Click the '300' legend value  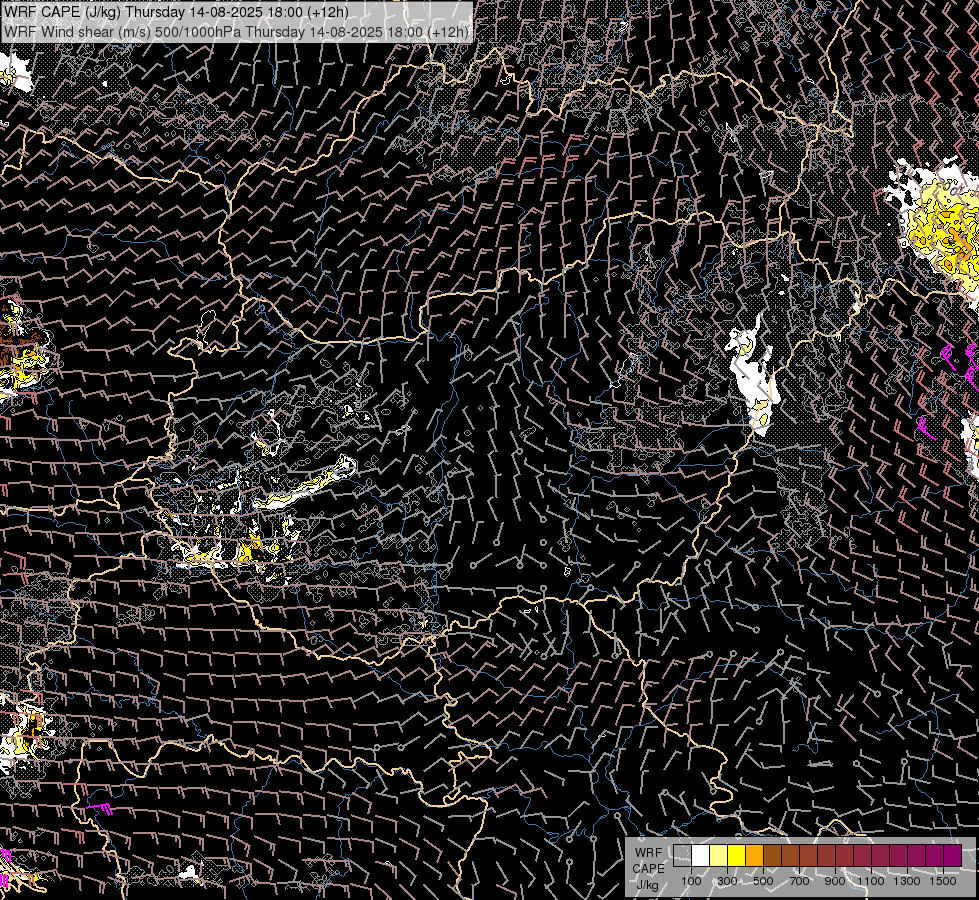coord(727,881)
